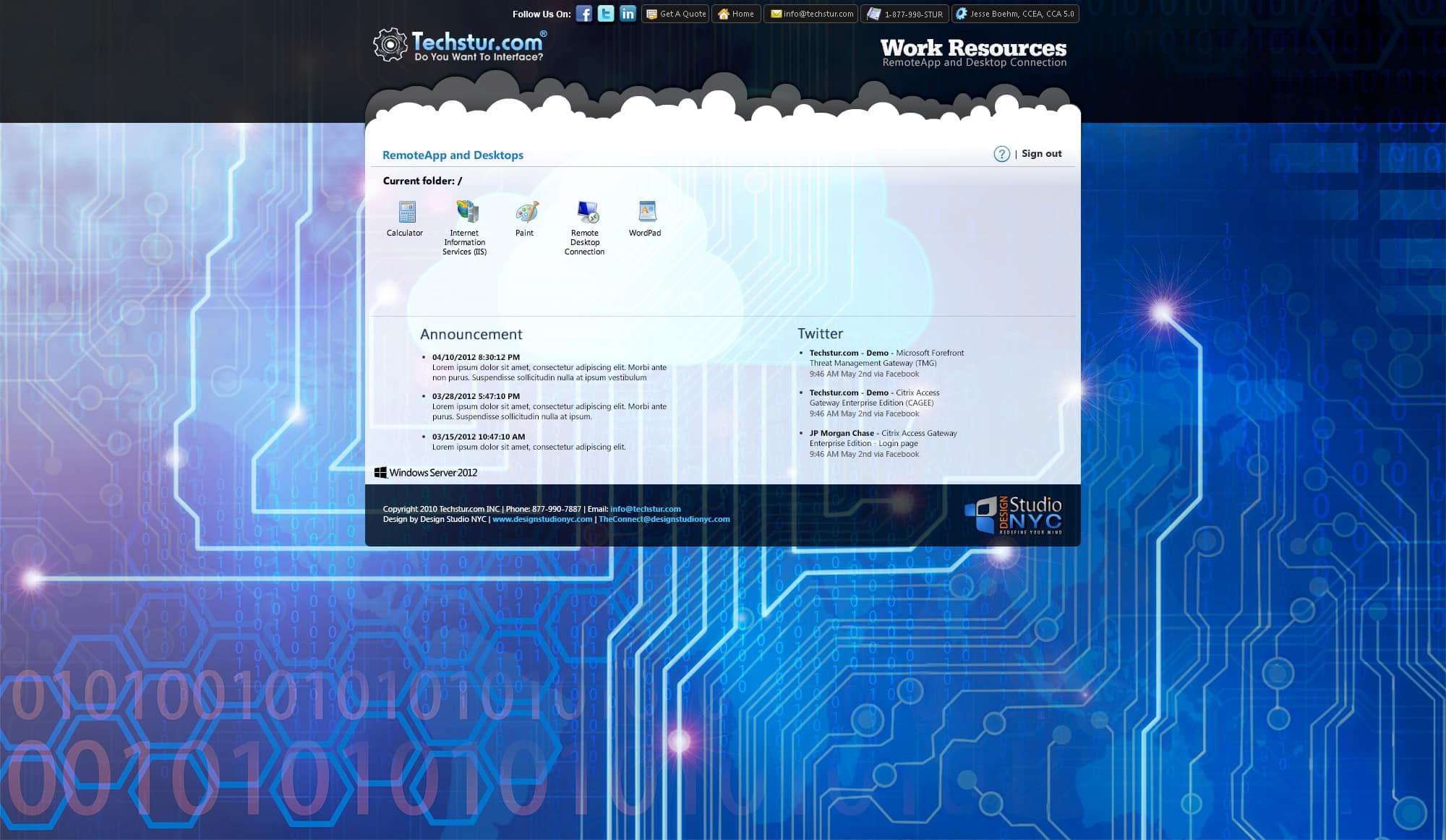The image size is (1446, 840).
Task: Click the Twitter heading
Action: point(821,333)
